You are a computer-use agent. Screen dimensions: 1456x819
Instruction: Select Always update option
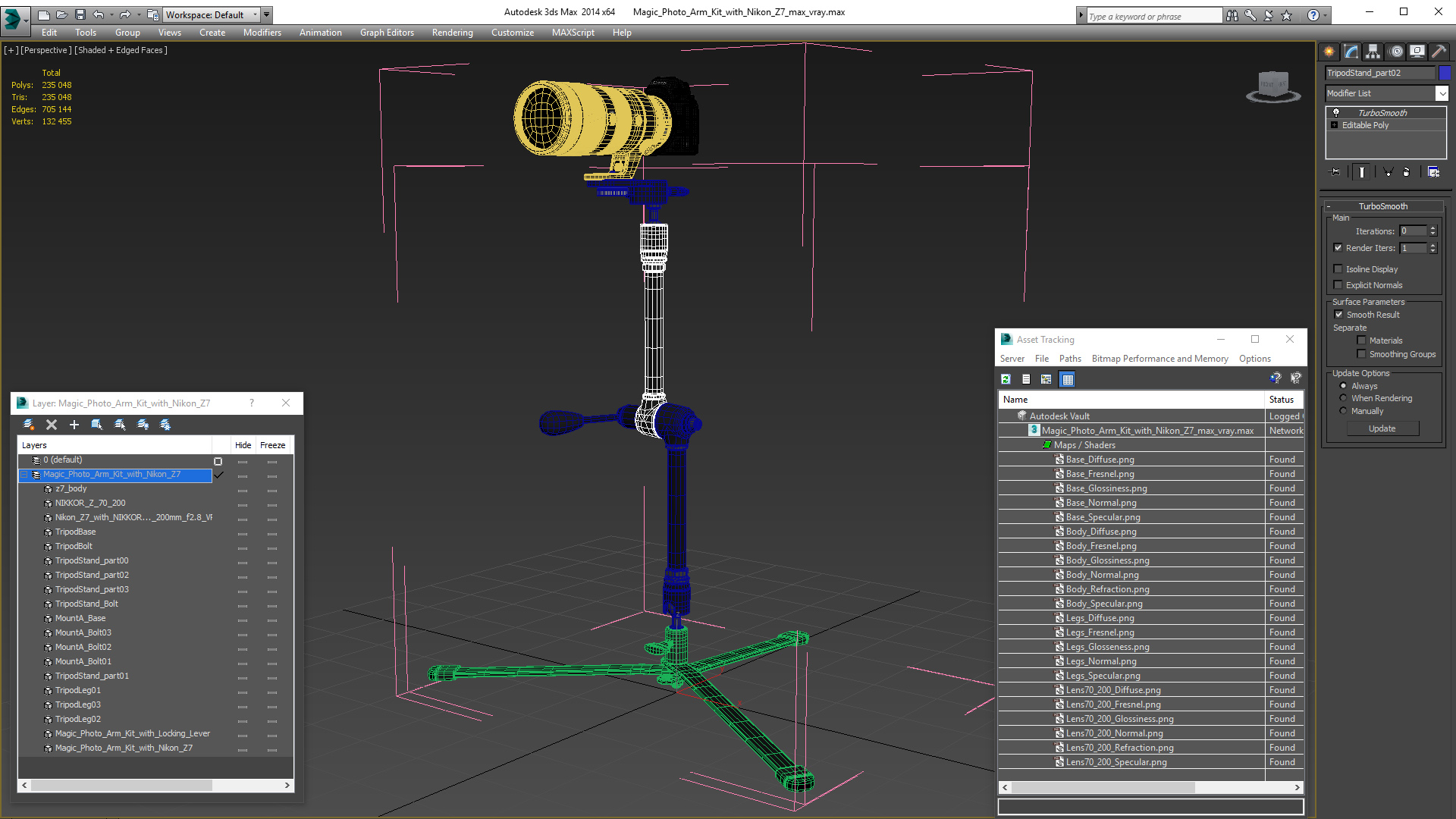tap(1344, 386)
